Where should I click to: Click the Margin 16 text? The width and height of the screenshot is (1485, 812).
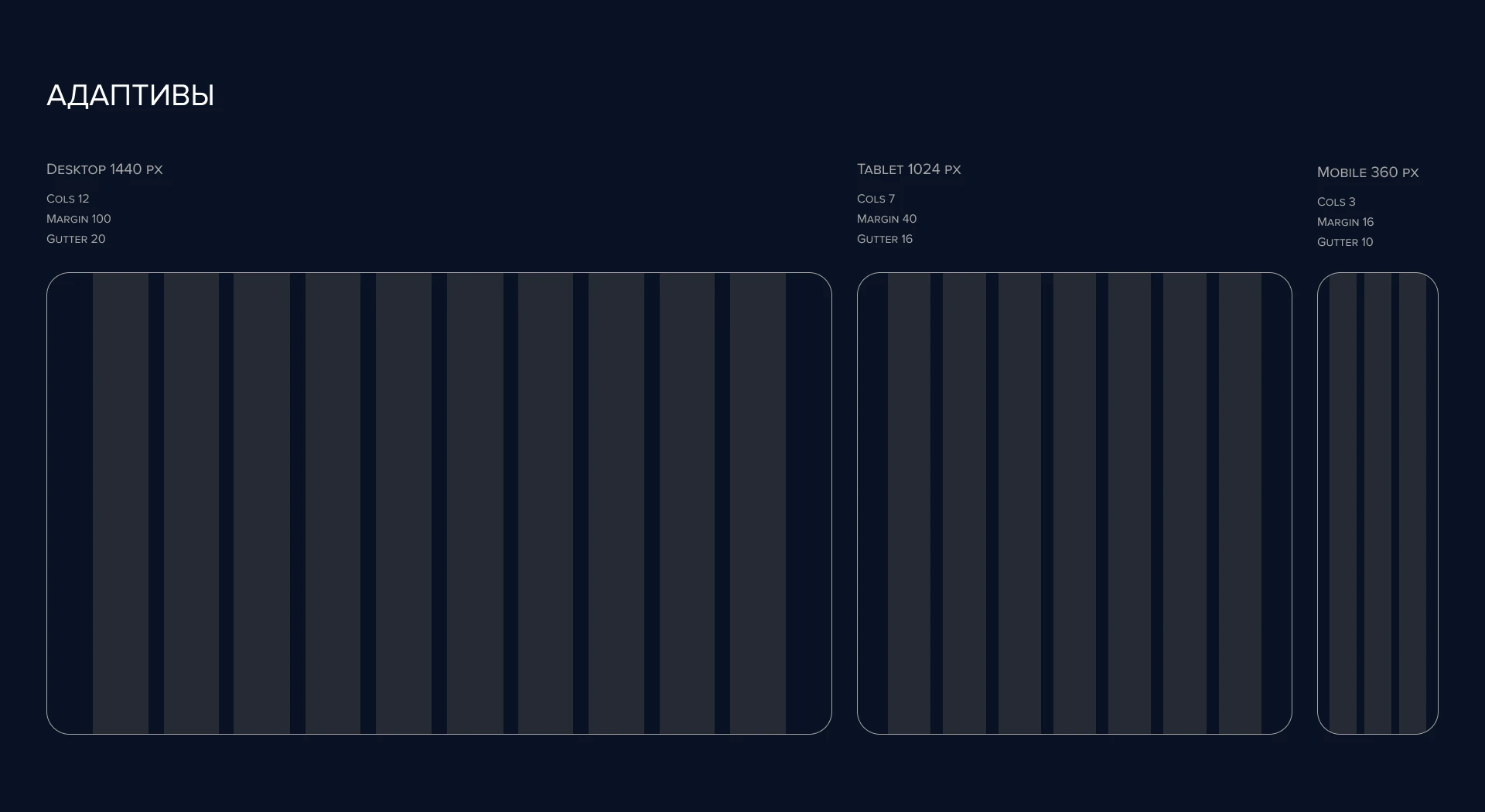click(1346, 222)
